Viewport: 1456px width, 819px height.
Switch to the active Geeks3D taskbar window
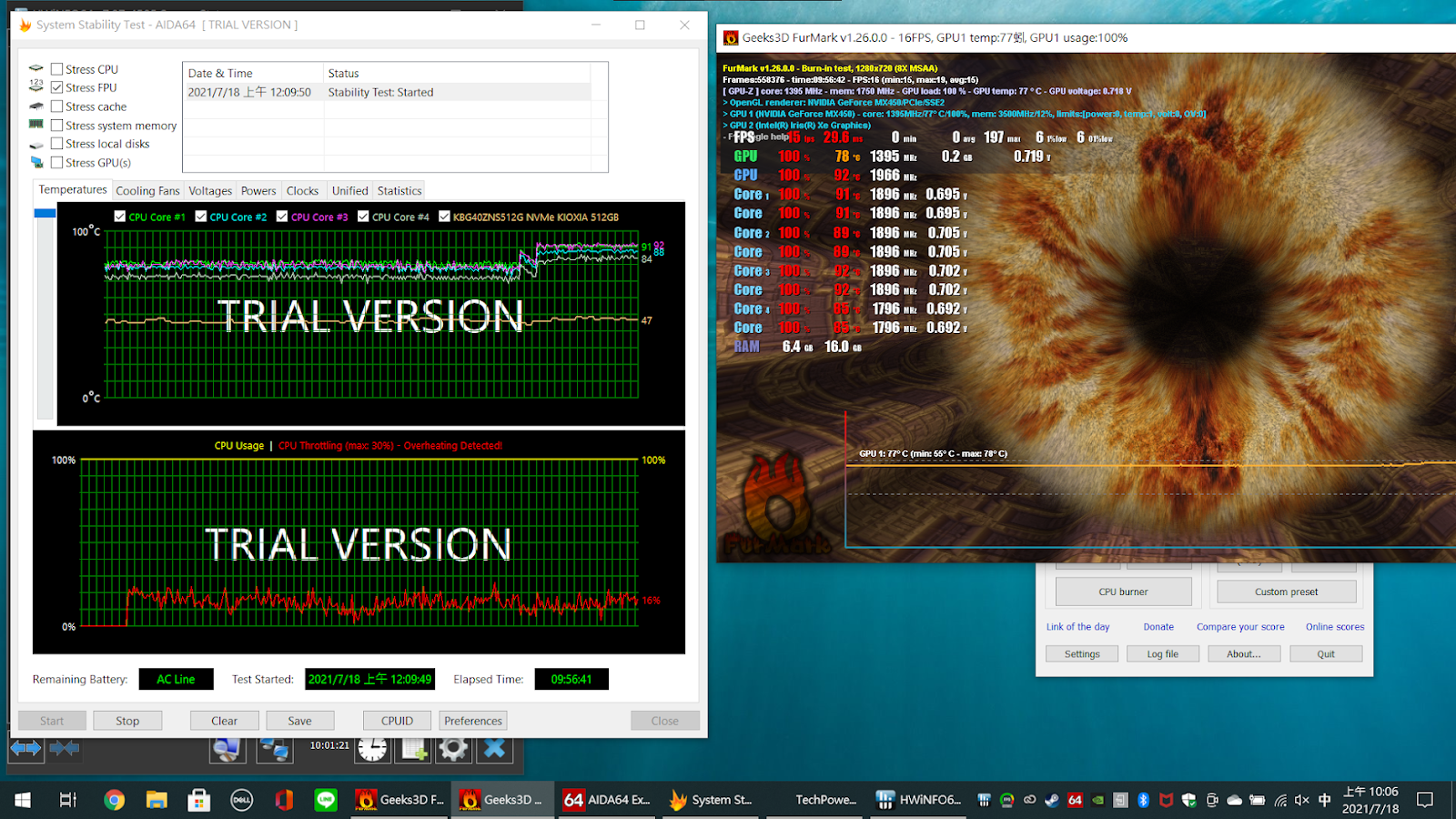click(503, 800)
